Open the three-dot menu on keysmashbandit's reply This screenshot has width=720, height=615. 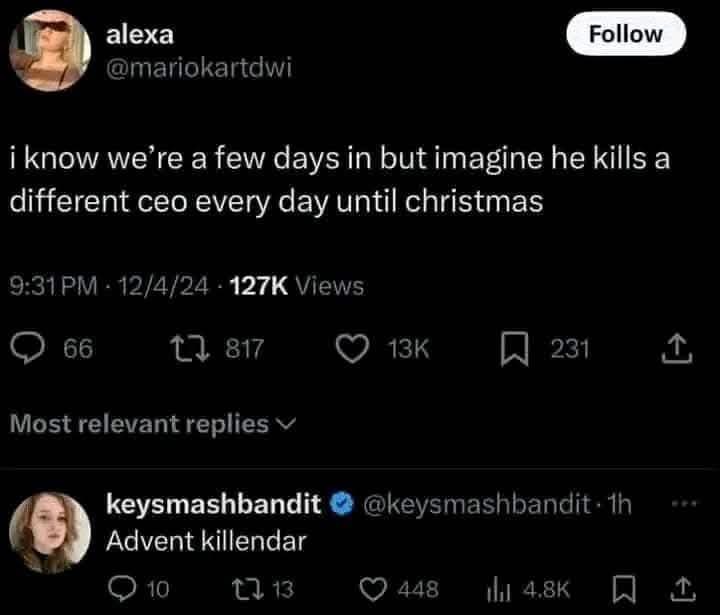[x=684, y=503]
